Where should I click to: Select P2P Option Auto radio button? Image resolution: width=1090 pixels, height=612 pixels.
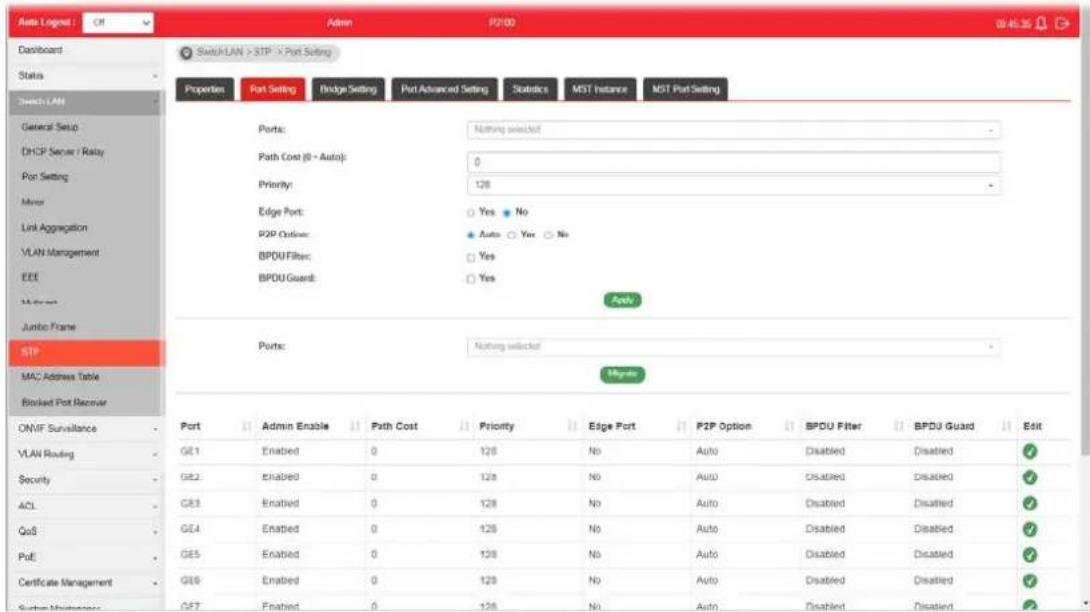pos(471,235)
